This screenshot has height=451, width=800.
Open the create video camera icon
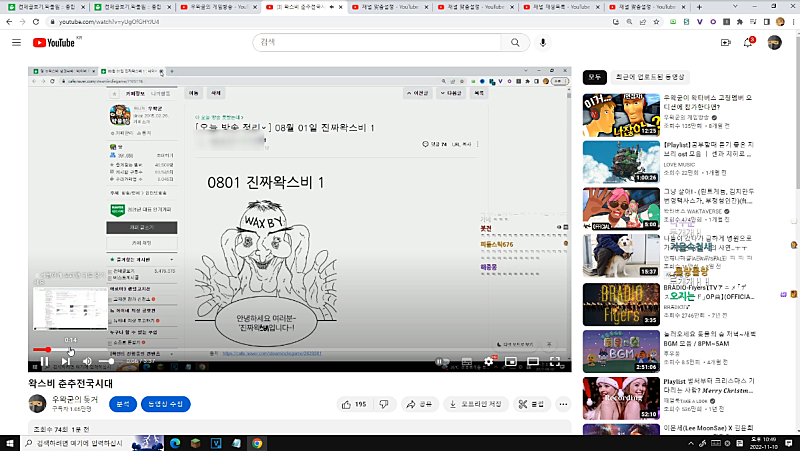[x=726, y=42]
